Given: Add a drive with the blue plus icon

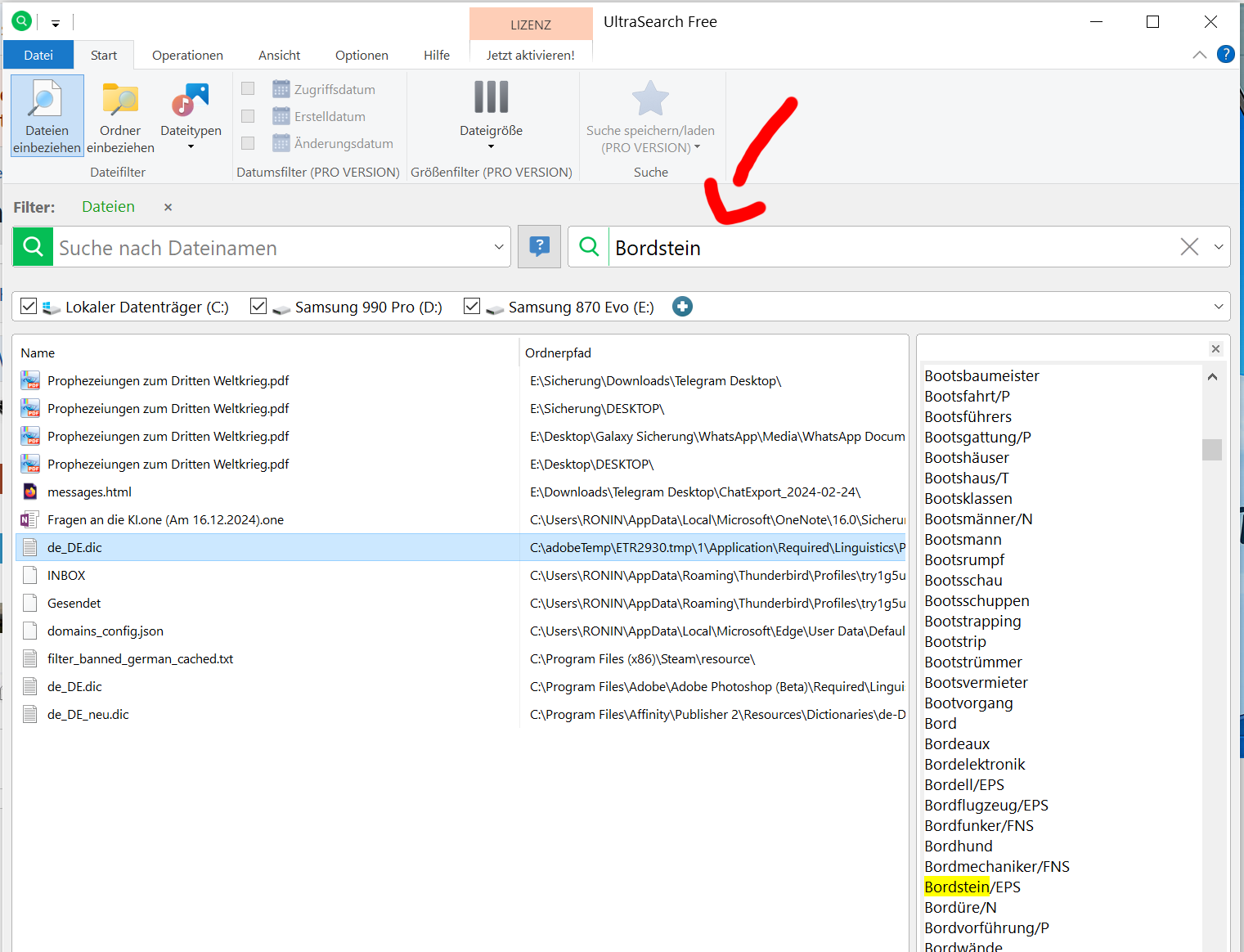Looking at the screenshot, I should click(682, 307).
